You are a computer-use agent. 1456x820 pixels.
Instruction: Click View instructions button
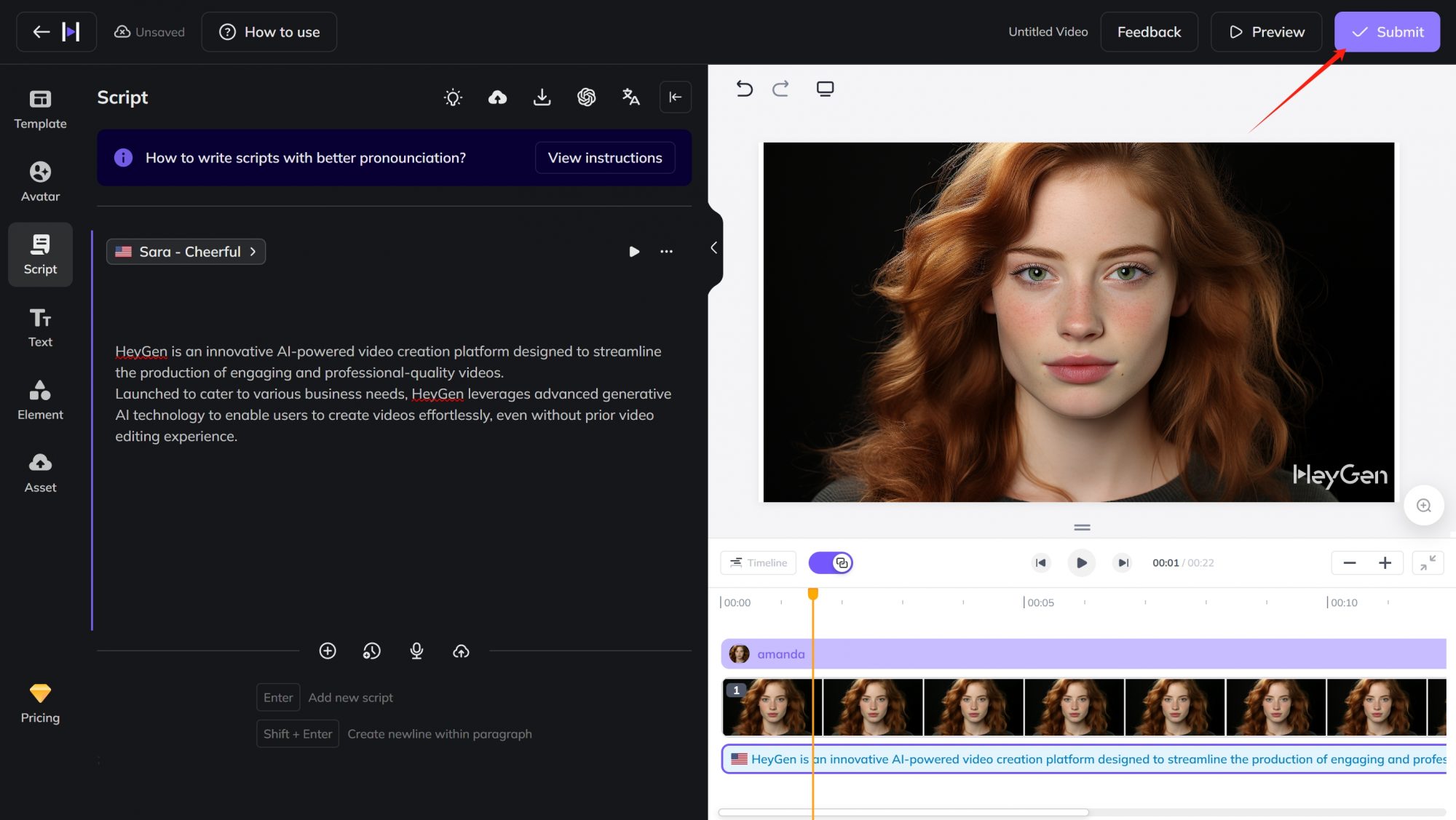[605, 158]
